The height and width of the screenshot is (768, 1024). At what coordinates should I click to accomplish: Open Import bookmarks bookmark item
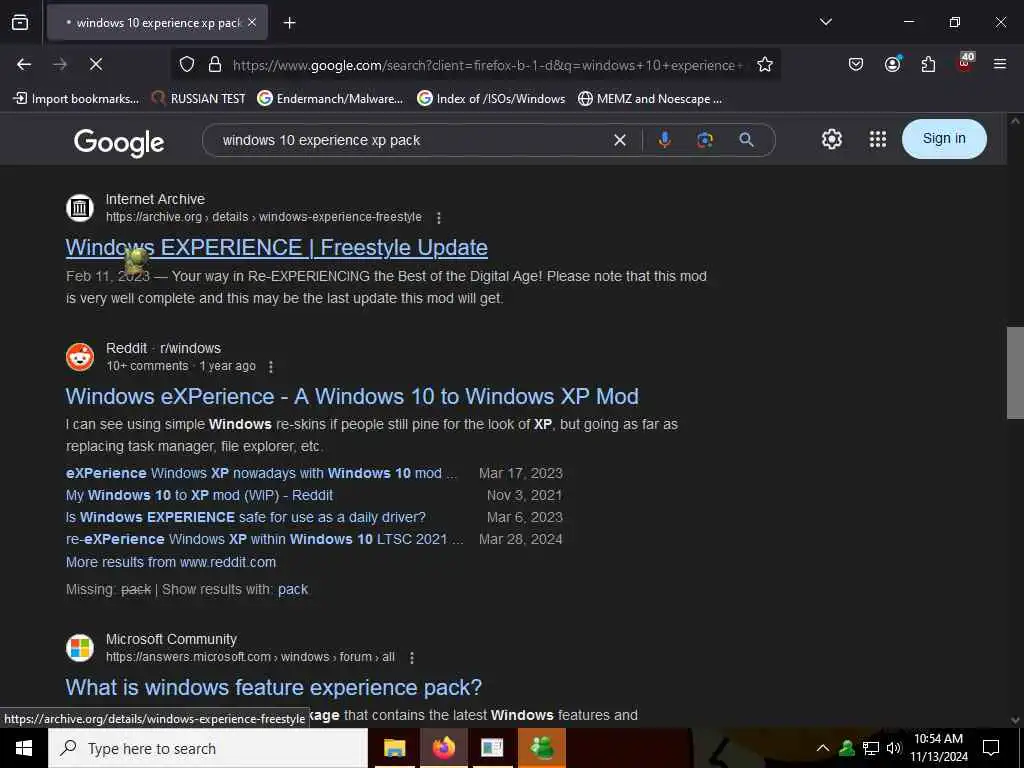pos(76,99)
